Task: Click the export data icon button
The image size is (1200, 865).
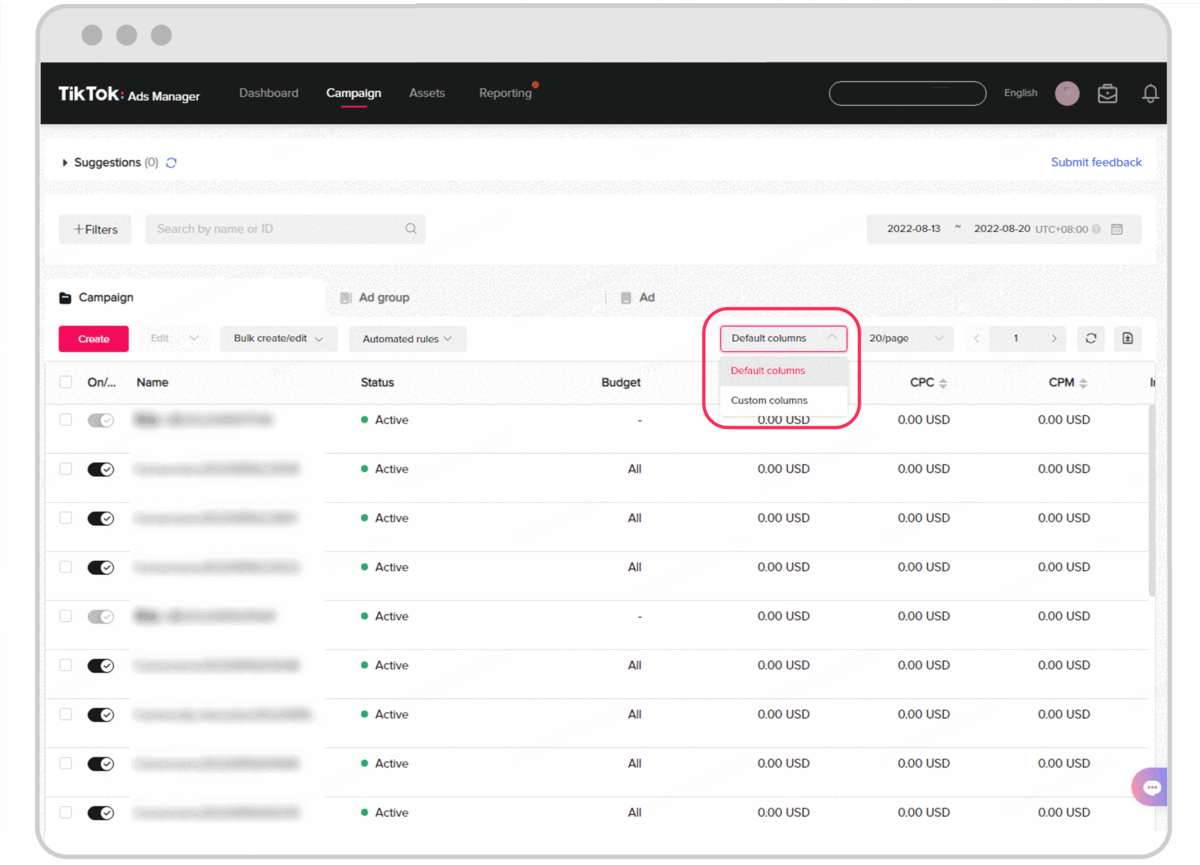Action: [1127, 339]
